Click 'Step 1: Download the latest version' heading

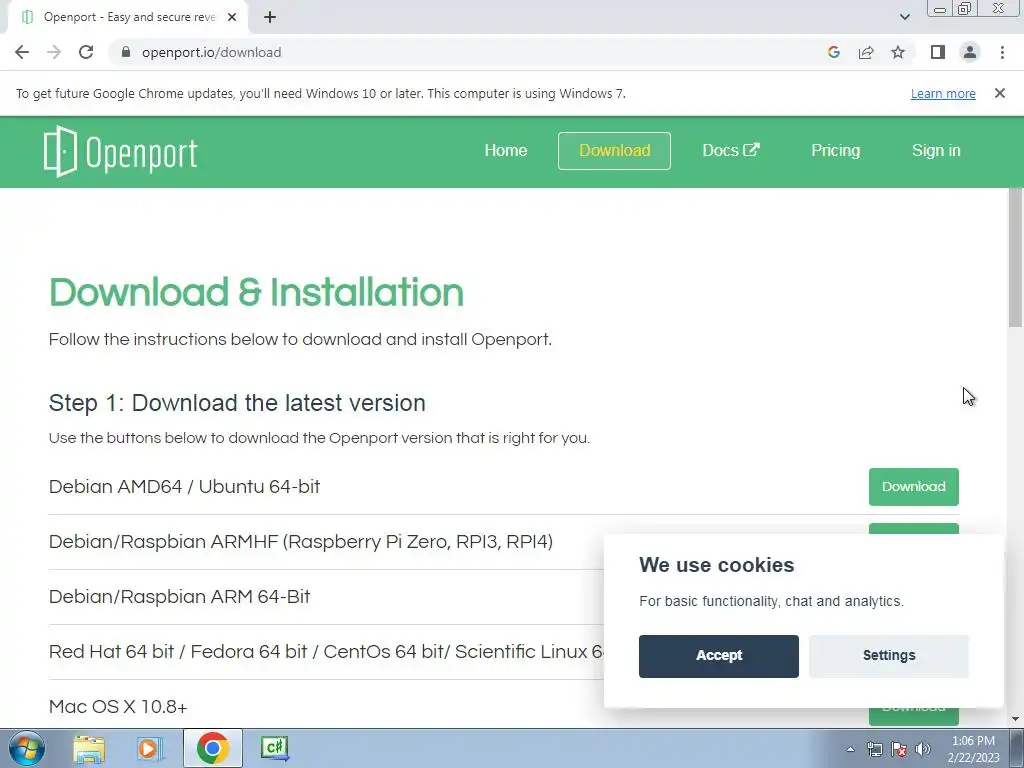coord(237,403)
